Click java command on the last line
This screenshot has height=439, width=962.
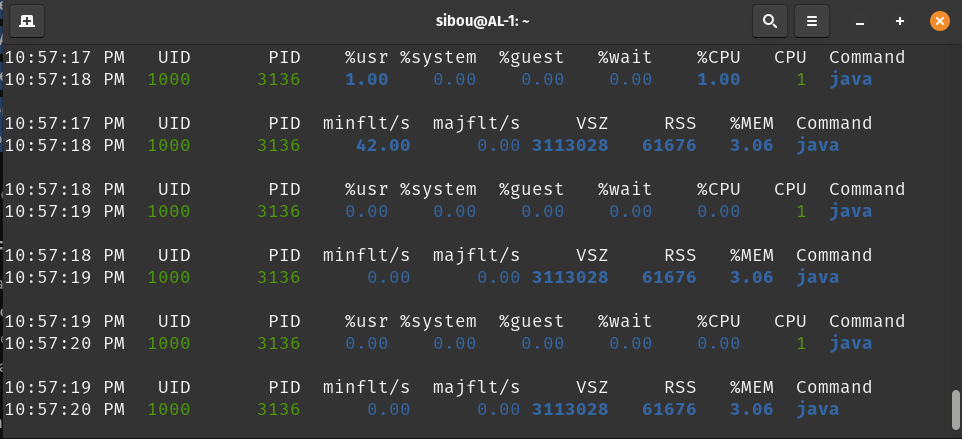pos(817,409)
